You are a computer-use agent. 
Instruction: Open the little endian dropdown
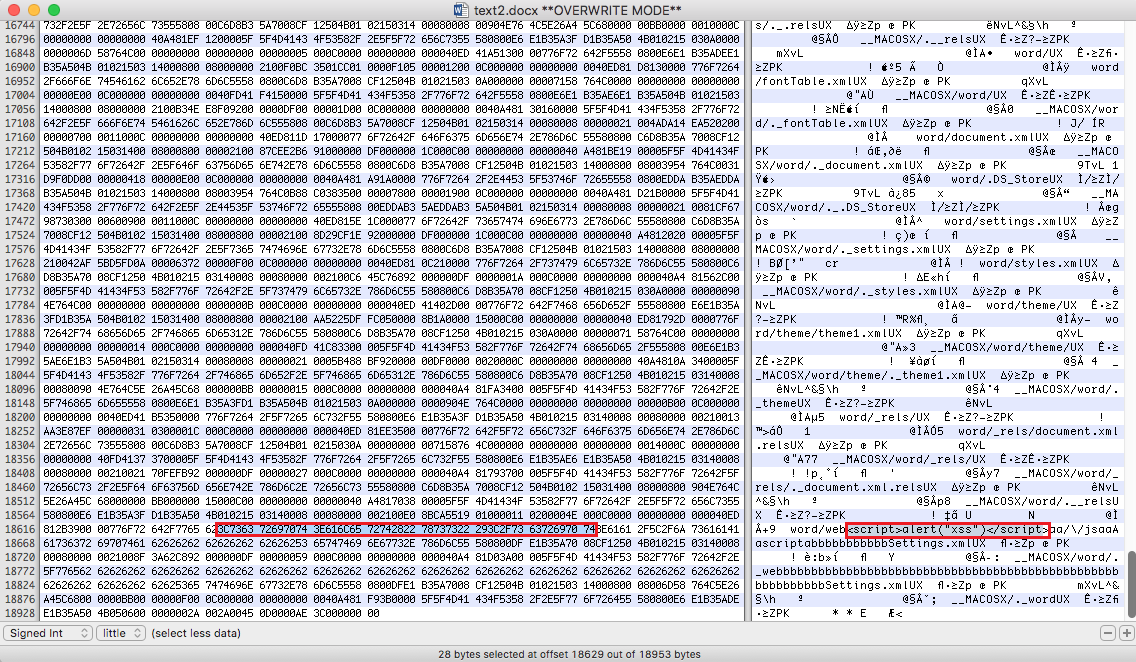[121, 633]
